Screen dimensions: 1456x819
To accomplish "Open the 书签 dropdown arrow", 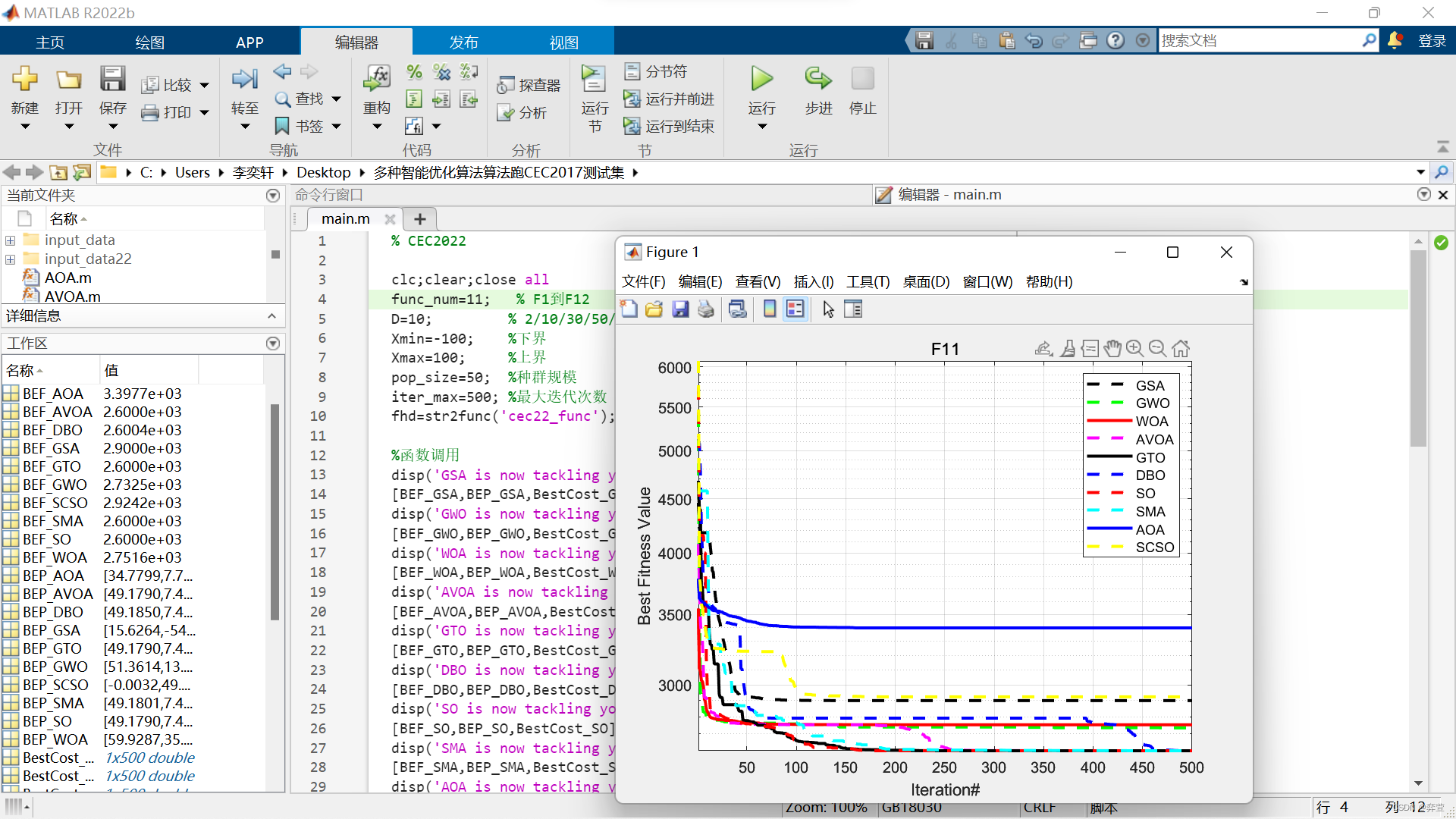I will point(336,127).
